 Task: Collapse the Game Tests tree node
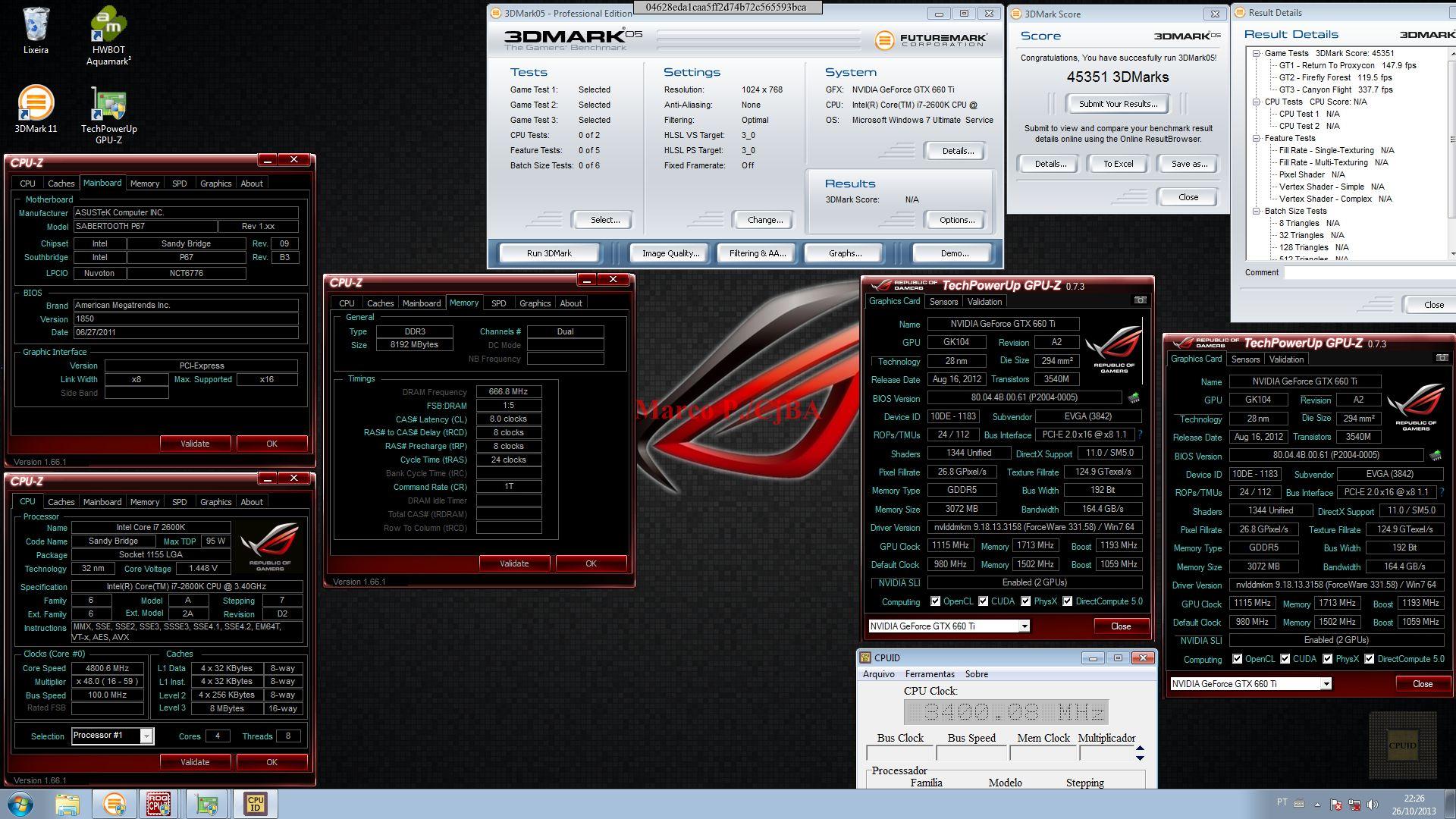(x=1257, y=53)
